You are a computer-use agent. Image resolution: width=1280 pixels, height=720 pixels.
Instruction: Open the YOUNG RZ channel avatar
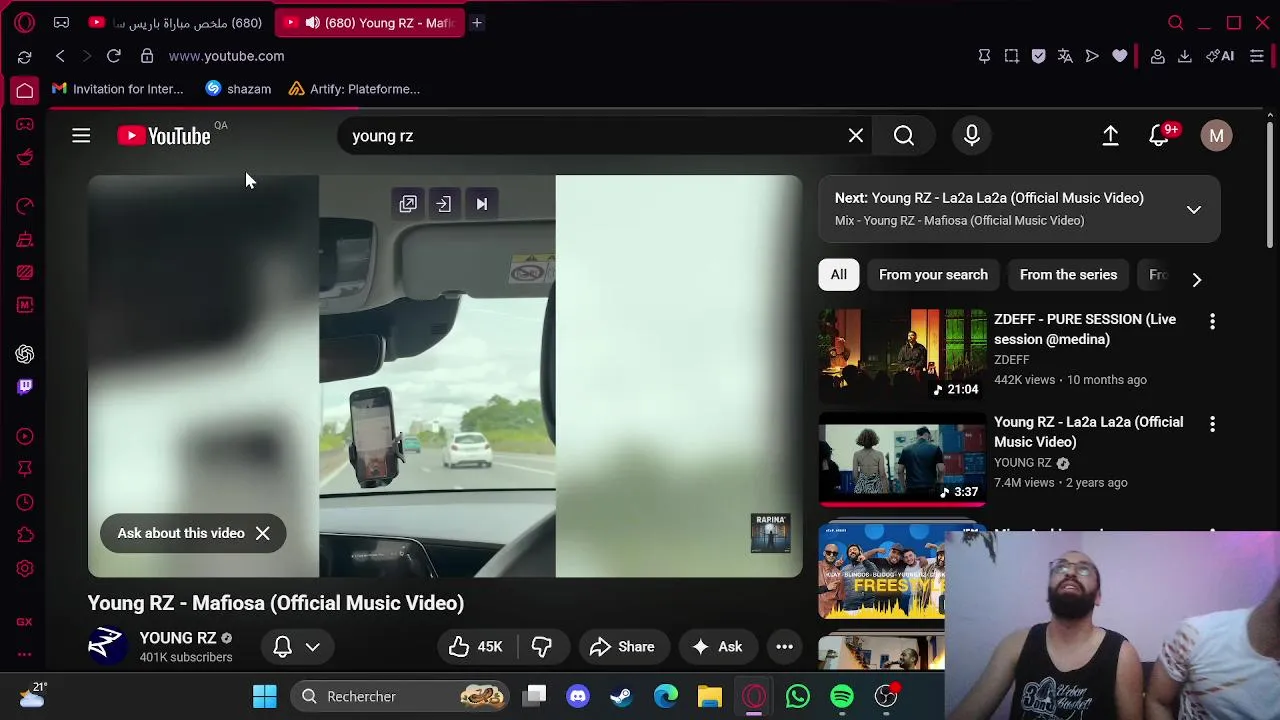pos(107,646)
